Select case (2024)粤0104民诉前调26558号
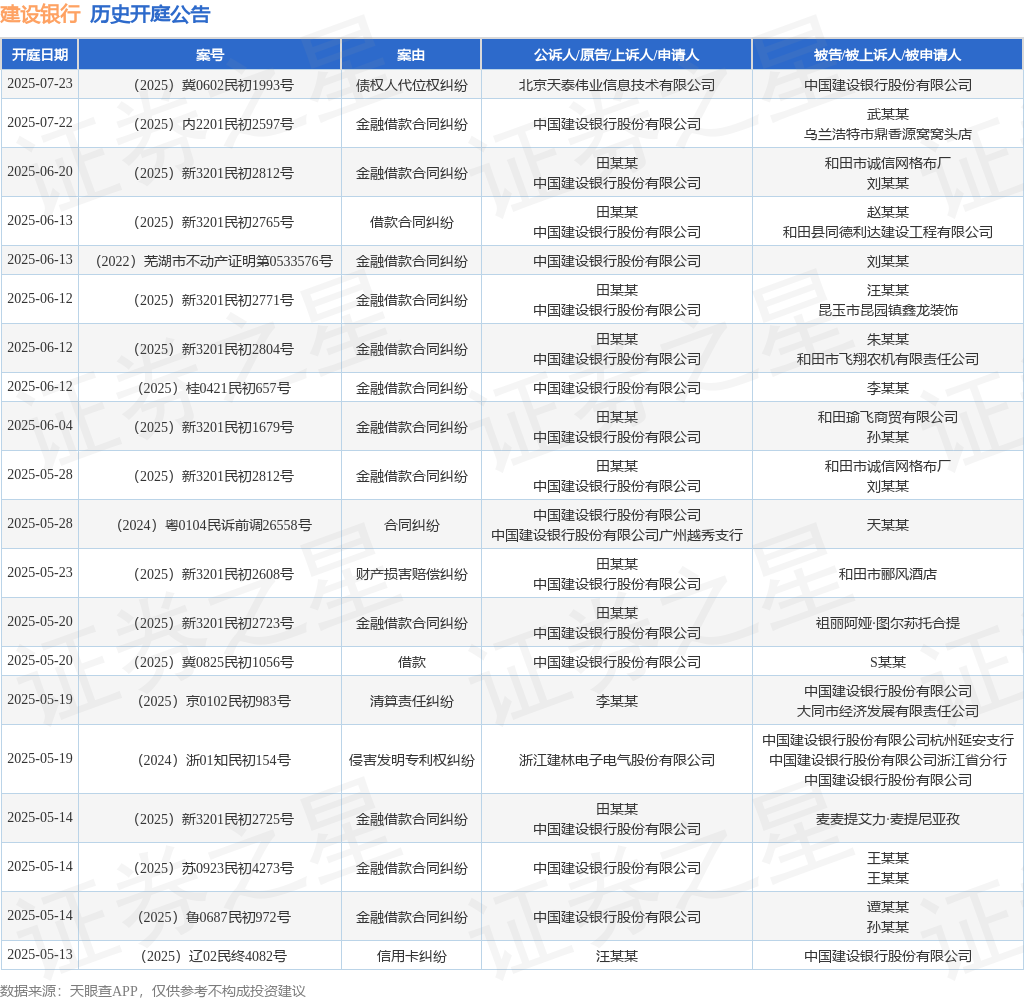Viewport: 1024px width, 1000px height. coord(214,525)
